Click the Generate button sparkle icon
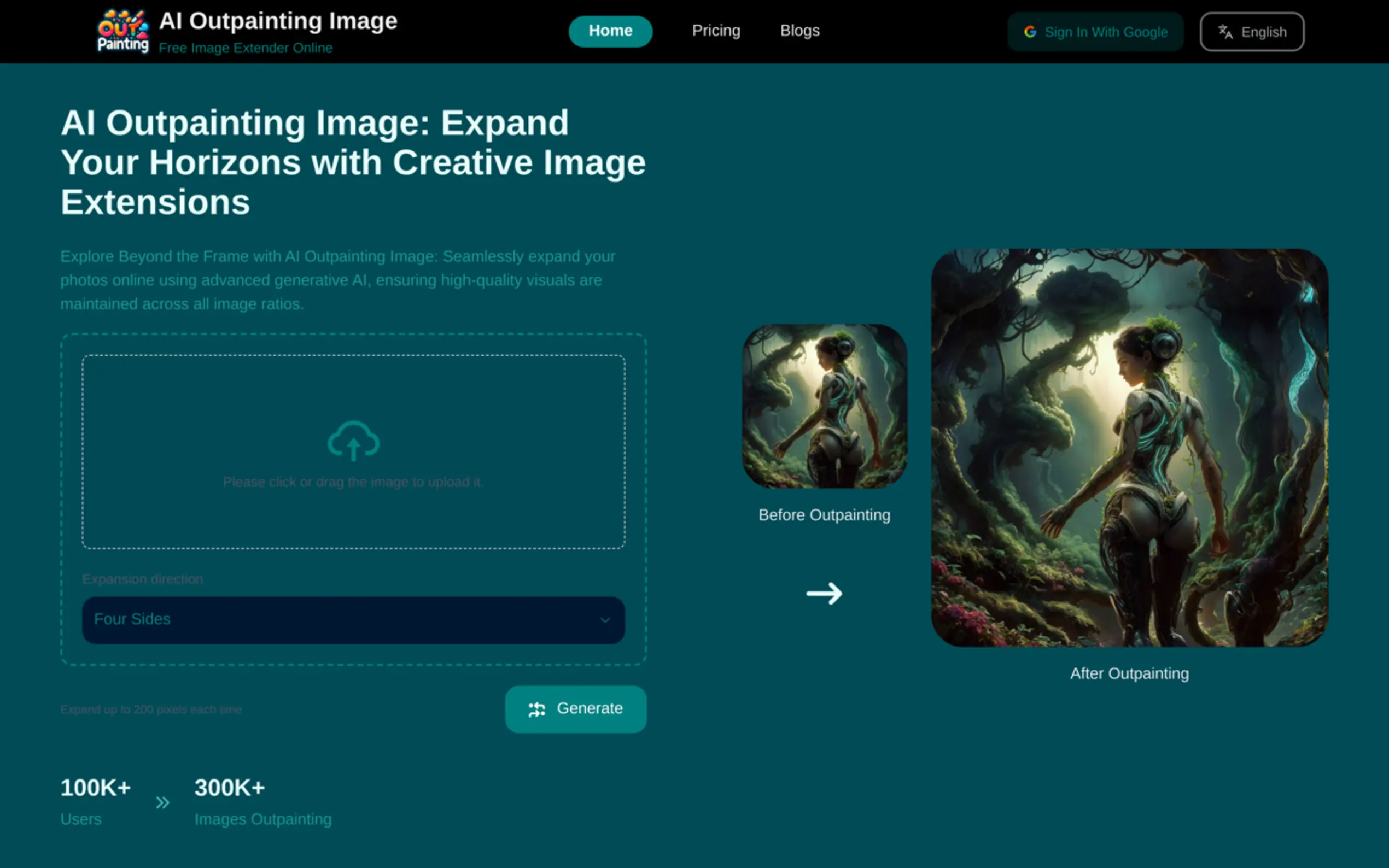The height and width of the screenshot is (868, 1389). pyautogui.click(x=536, y=709)
